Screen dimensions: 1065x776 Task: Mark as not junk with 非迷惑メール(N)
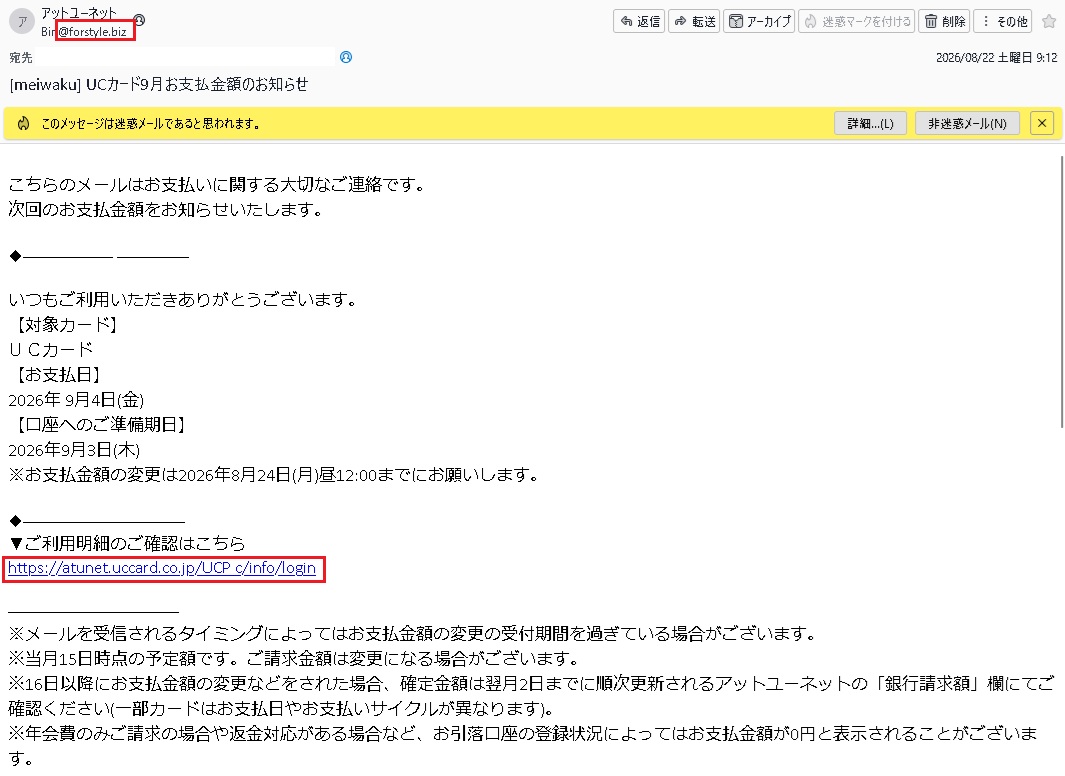(x=967, y=124)
